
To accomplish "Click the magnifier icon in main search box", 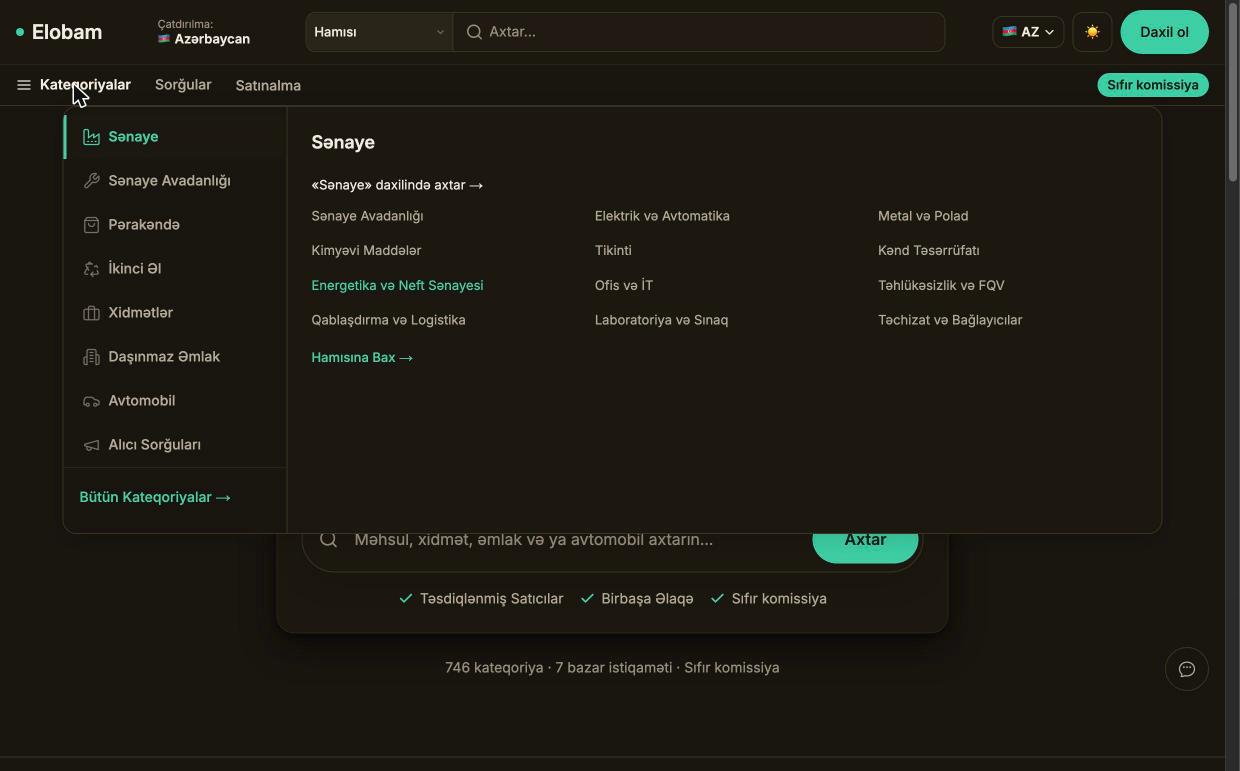I will pos(328,540).
